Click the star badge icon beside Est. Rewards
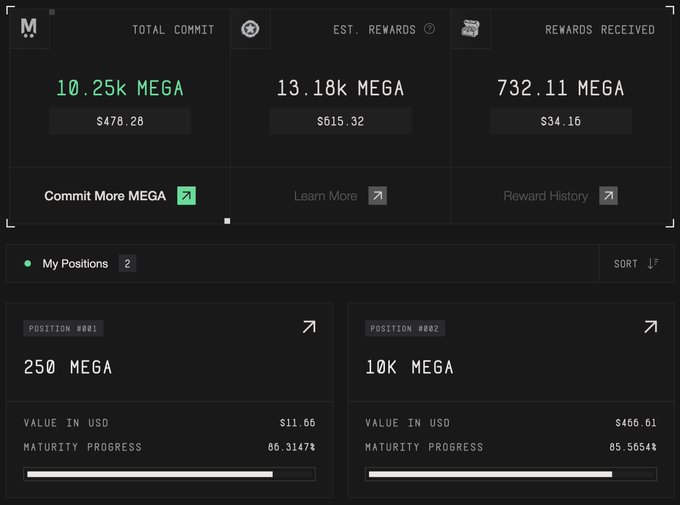This screenshot has width=680, height=505. 250,29
